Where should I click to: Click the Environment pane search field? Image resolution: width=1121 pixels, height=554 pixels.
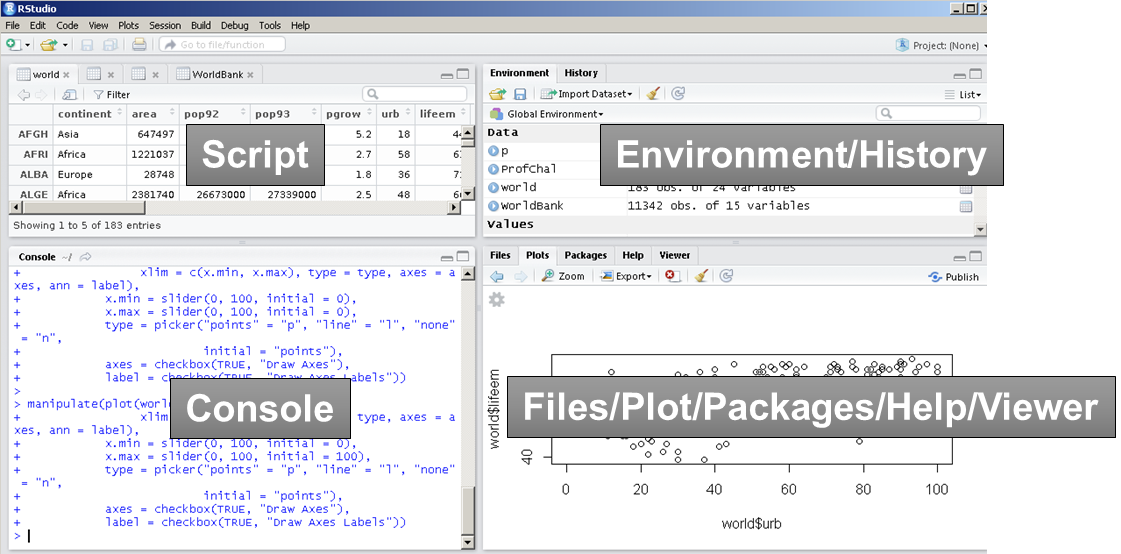928,113
